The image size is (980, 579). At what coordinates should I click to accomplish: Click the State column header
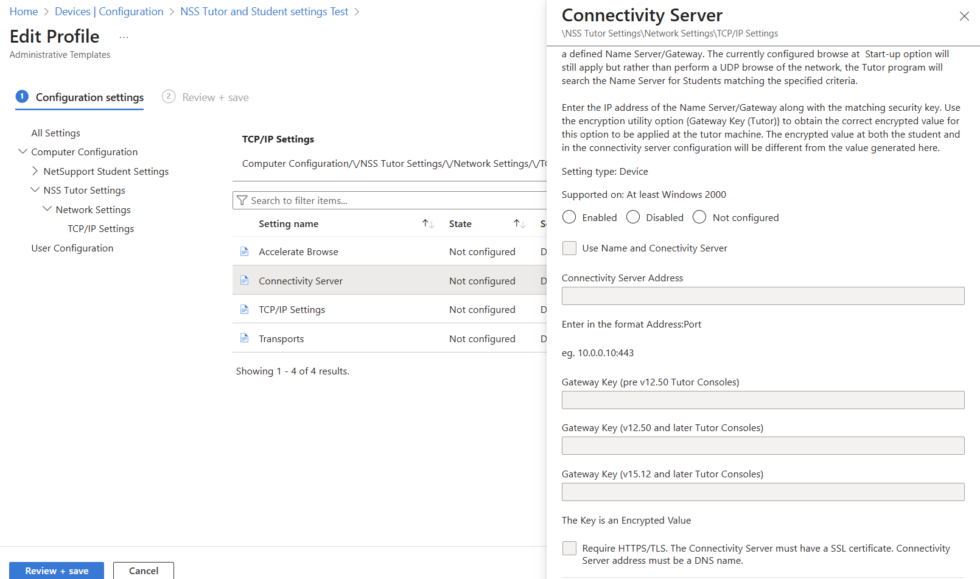(x=460, y=223)
